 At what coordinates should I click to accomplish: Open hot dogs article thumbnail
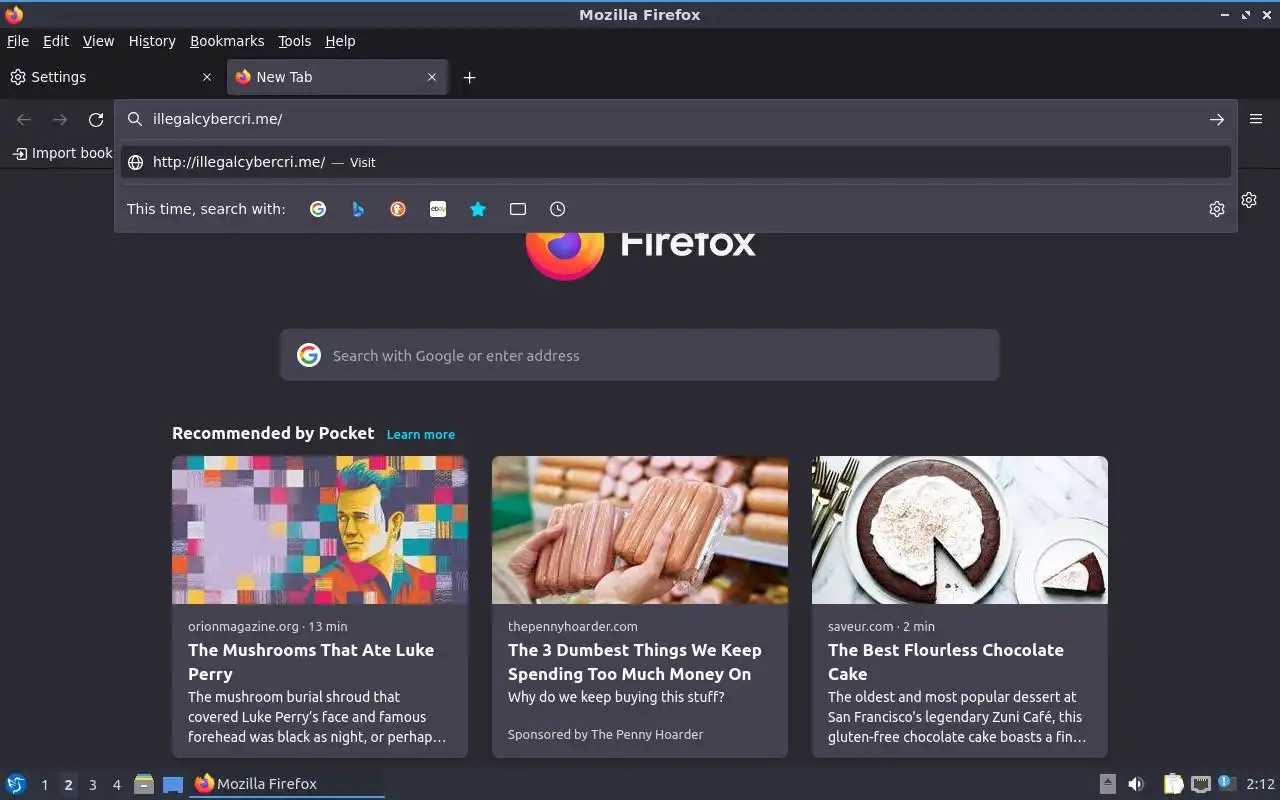[x=640, y=530]
